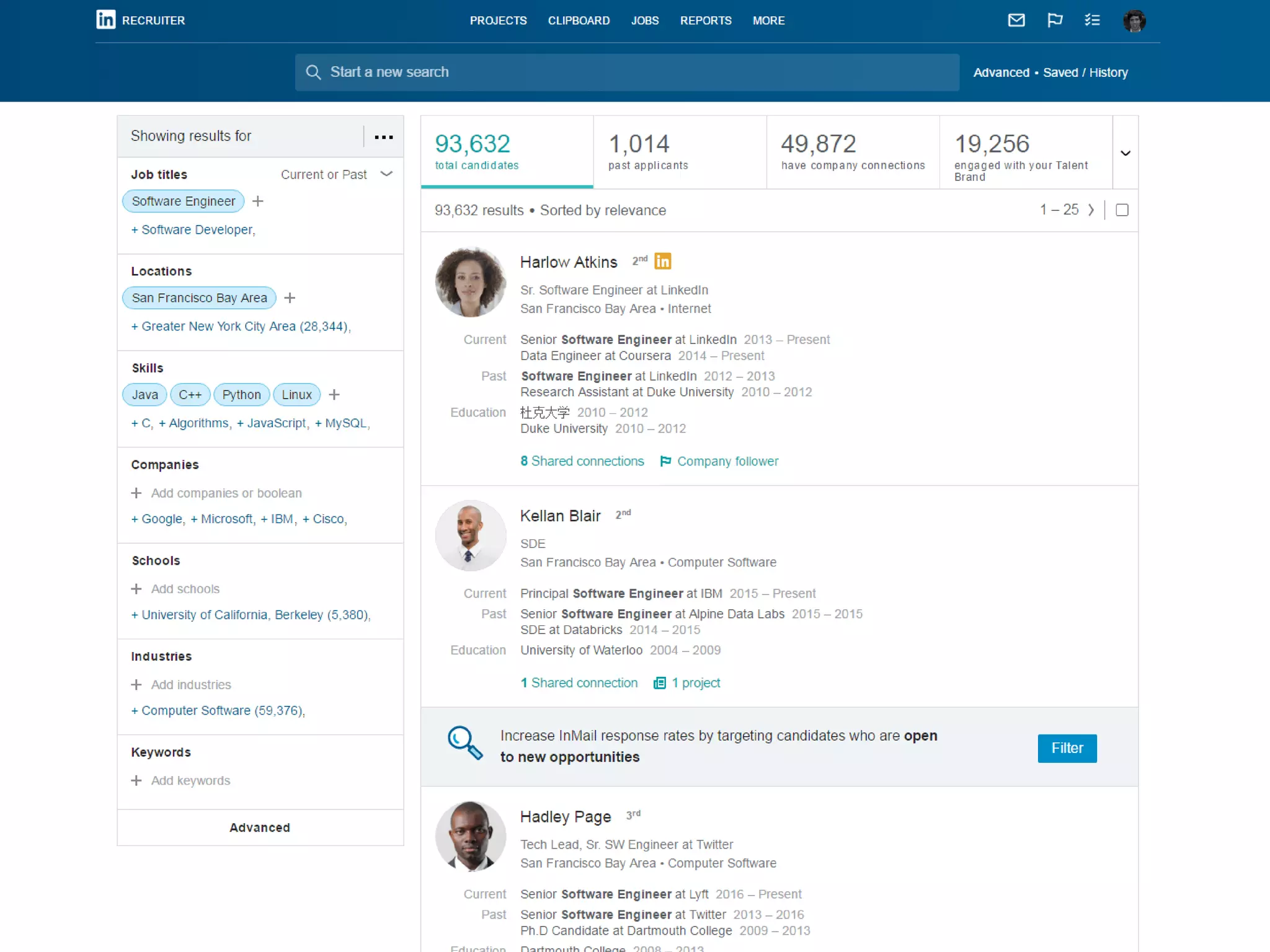Open the More menu
1270x952 pixels.
(768, 20)
